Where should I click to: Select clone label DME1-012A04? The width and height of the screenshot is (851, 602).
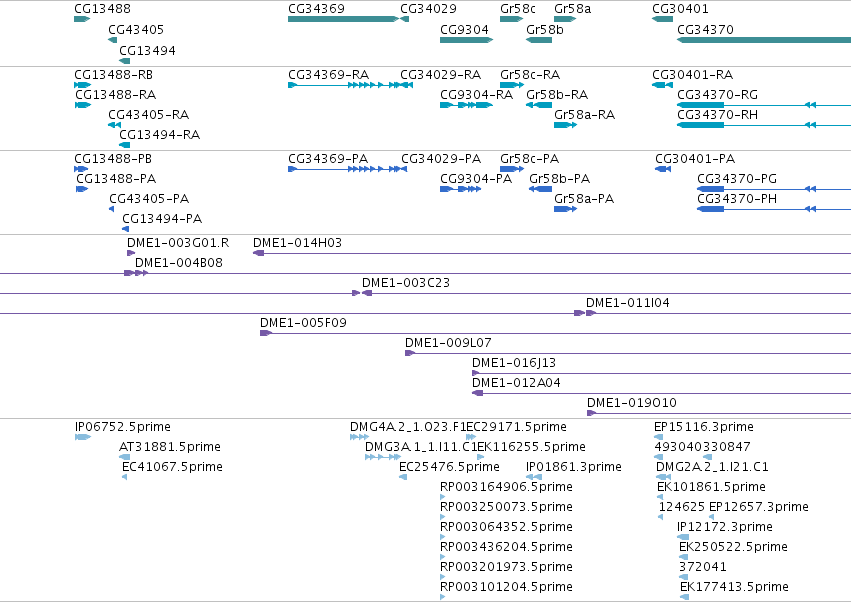click(x=516, y=383)
